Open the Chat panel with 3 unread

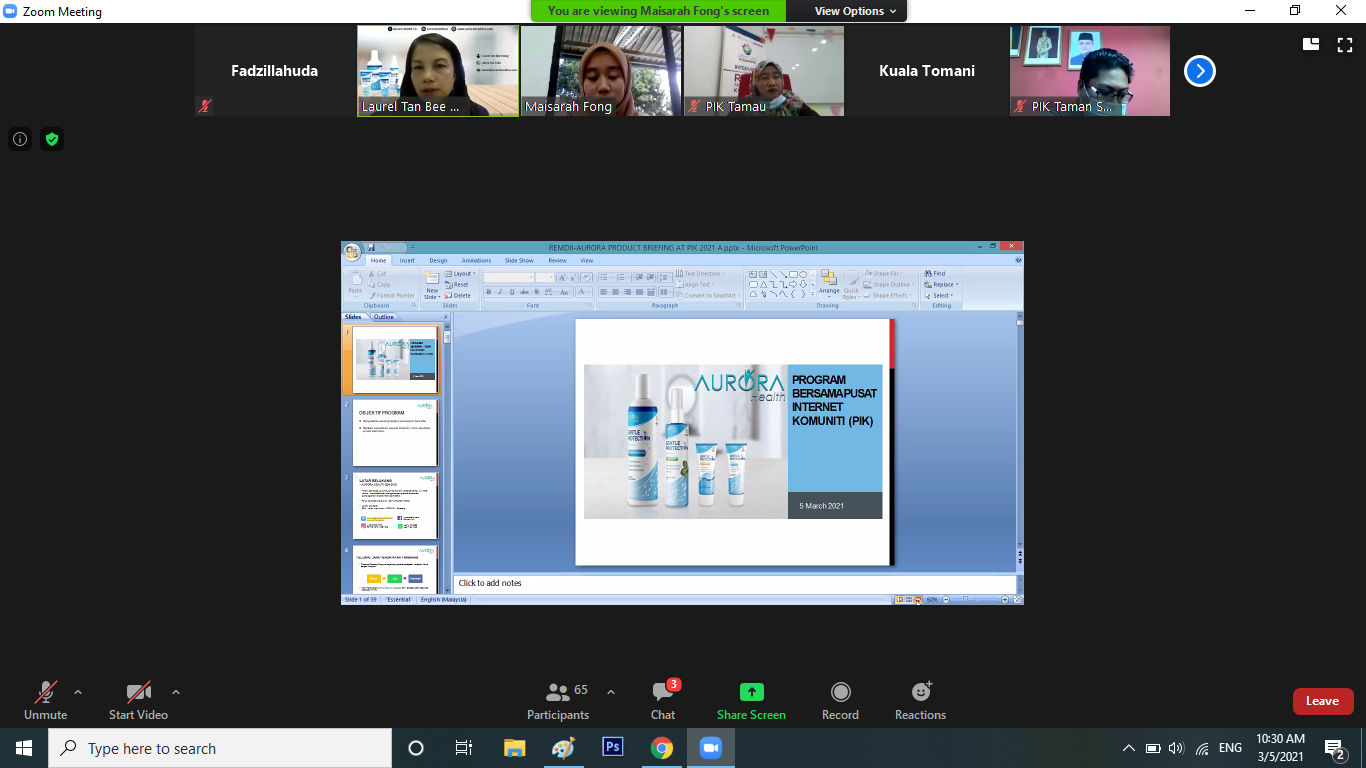point(663,701)
